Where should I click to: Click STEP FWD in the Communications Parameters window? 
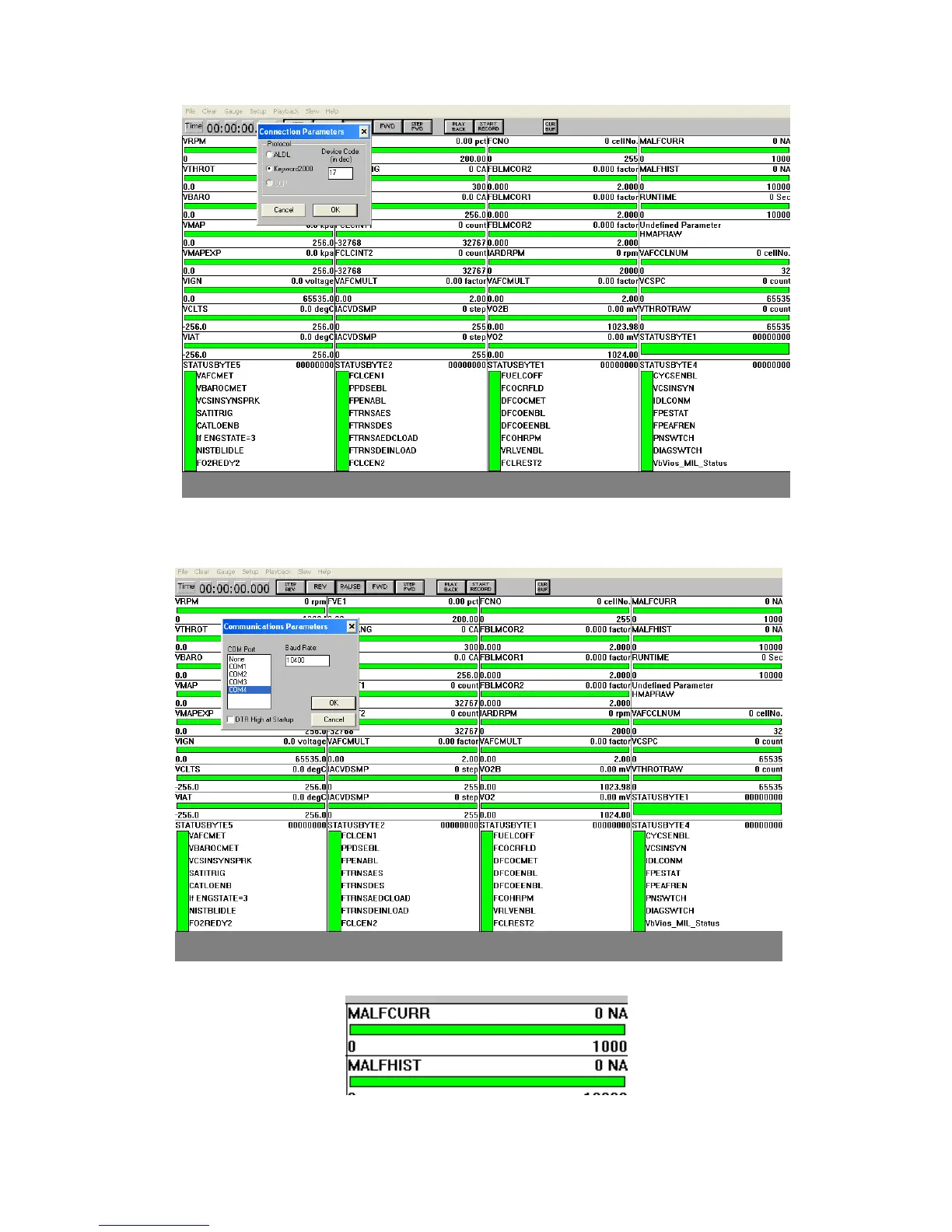pos(409,587)
